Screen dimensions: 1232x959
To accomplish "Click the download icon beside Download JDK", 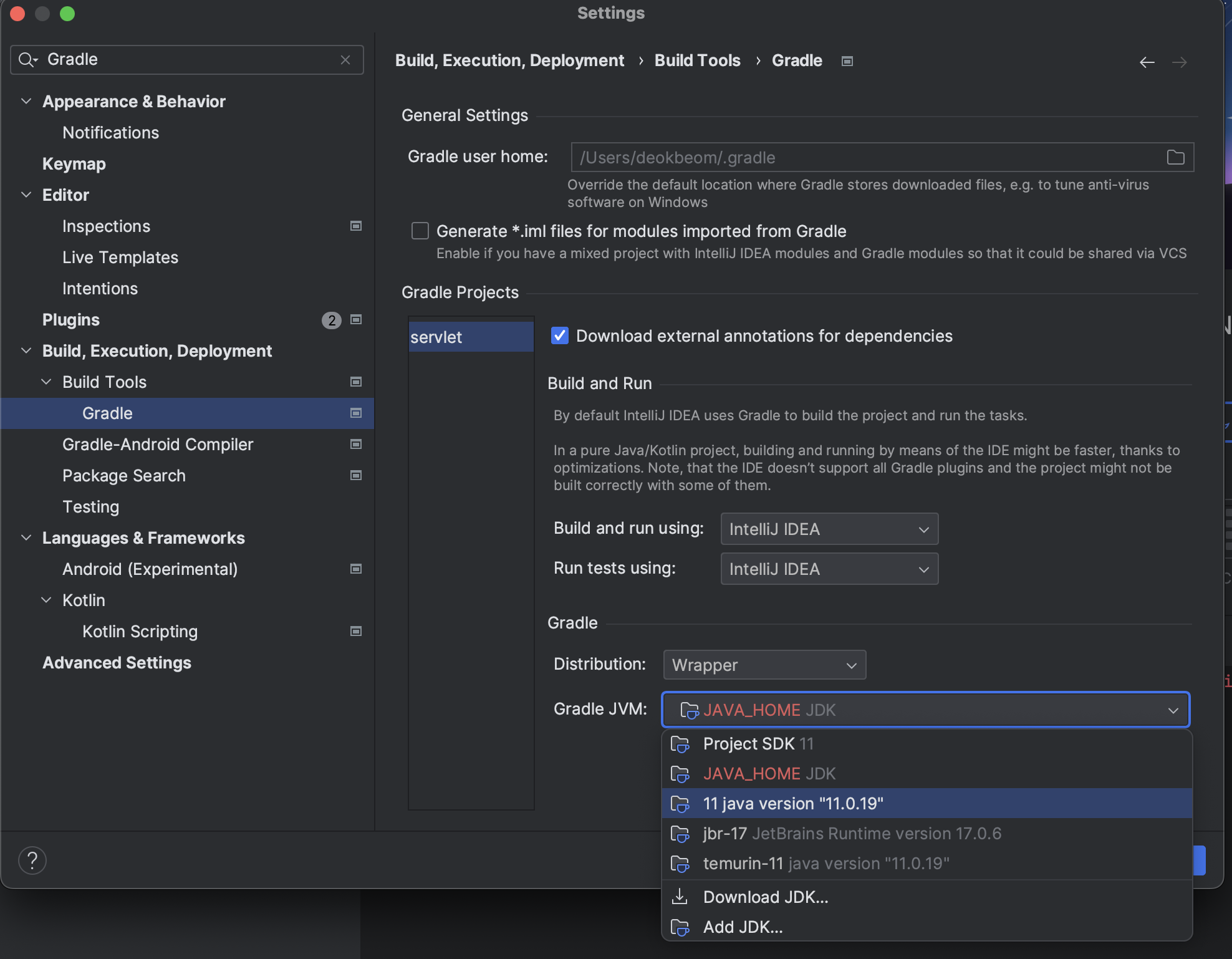I will coord(680,897).
